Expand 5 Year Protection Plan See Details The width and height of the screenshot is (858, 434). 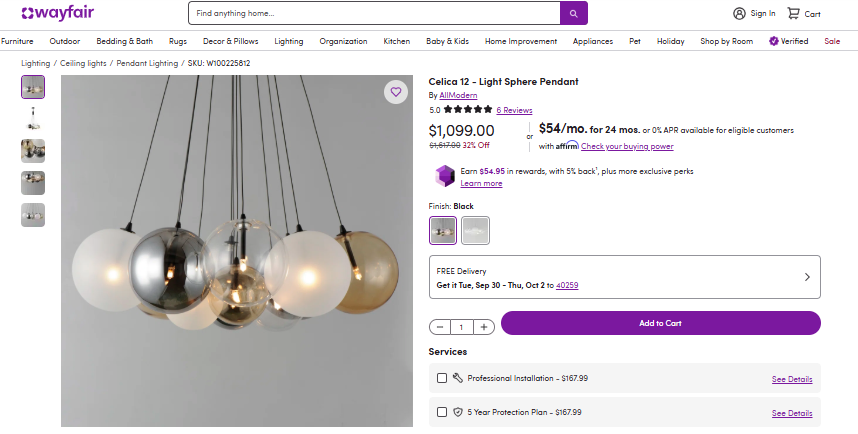pos(792,412)
